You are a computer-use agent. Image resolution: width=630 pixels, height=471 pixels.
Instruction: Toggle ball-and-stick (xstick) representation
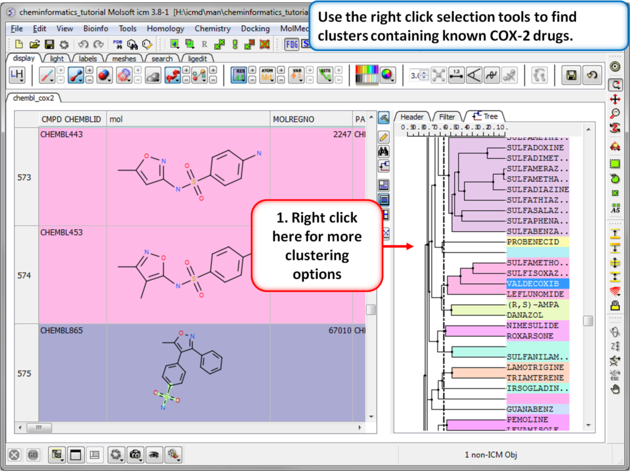click(76, 76)
